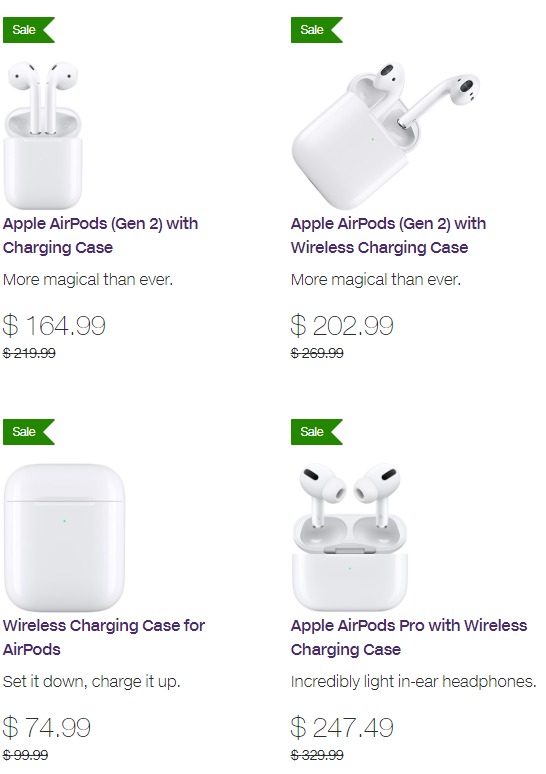Click crossed-out $ 219.99 original price
546x774 pixels.
click(29, 353)
